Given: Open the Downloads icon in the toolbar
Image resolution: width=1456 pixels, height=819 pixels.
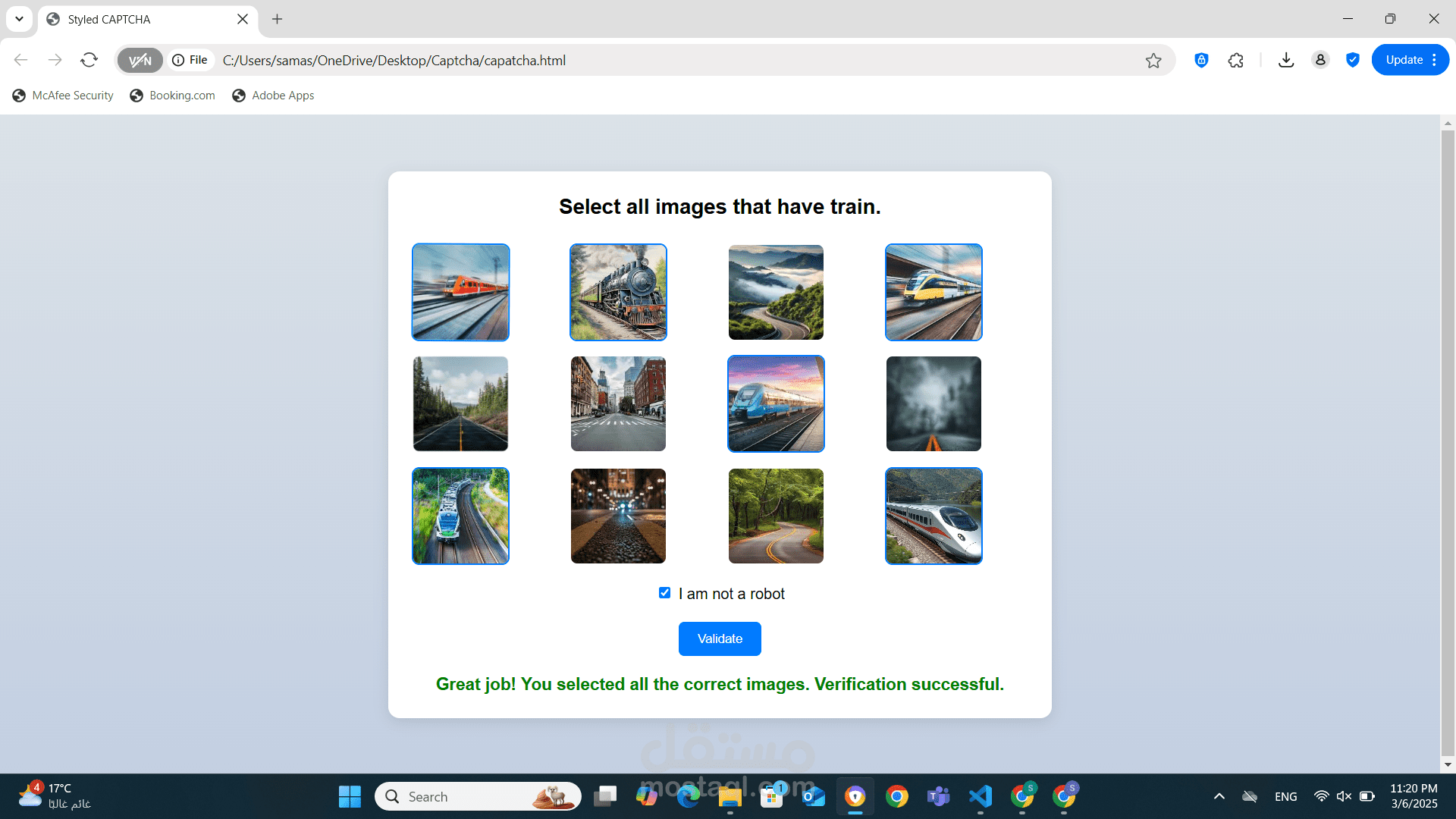Looking at the screenshot, I should coord(1286,60).
